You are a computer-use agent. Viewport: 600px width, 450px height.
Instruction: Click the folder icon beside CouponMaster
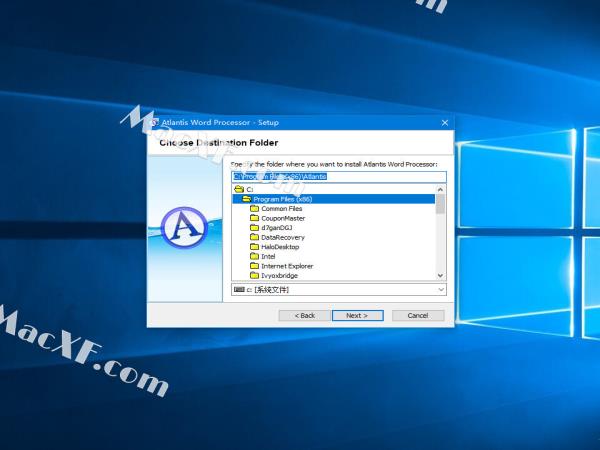(x=254, y=218)
